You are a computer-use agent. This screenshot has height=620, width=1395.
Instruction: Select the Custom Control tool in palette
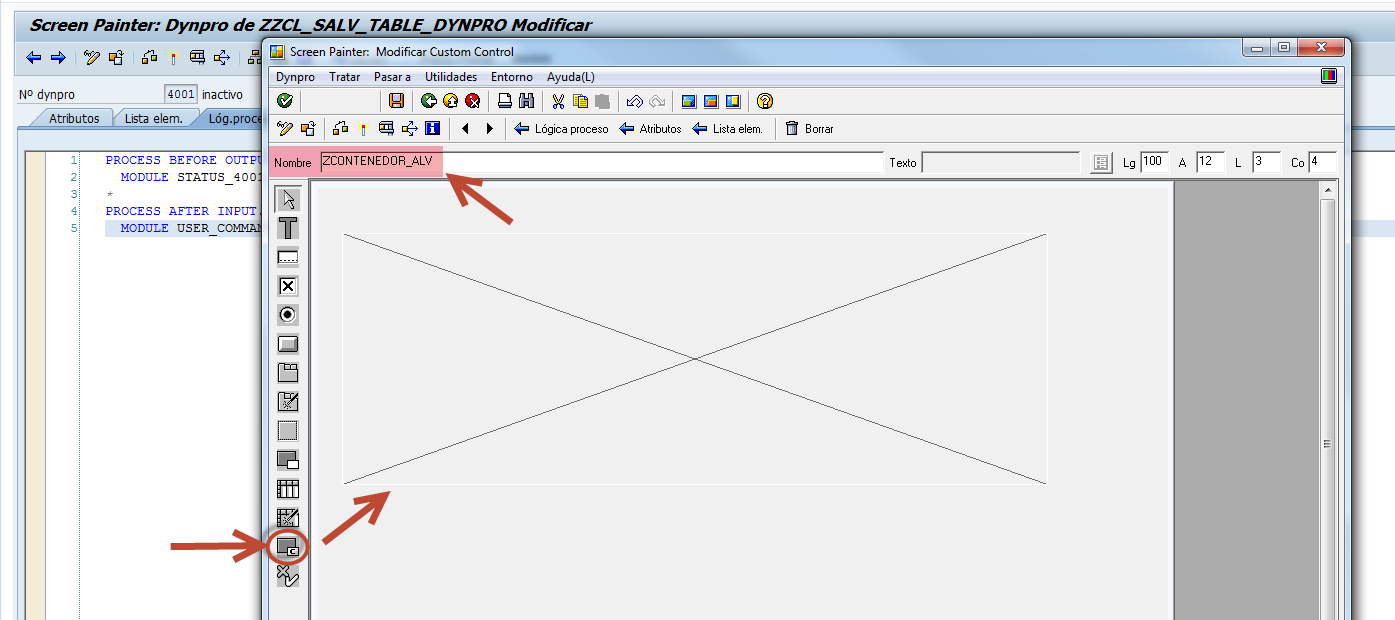point(288,547)
